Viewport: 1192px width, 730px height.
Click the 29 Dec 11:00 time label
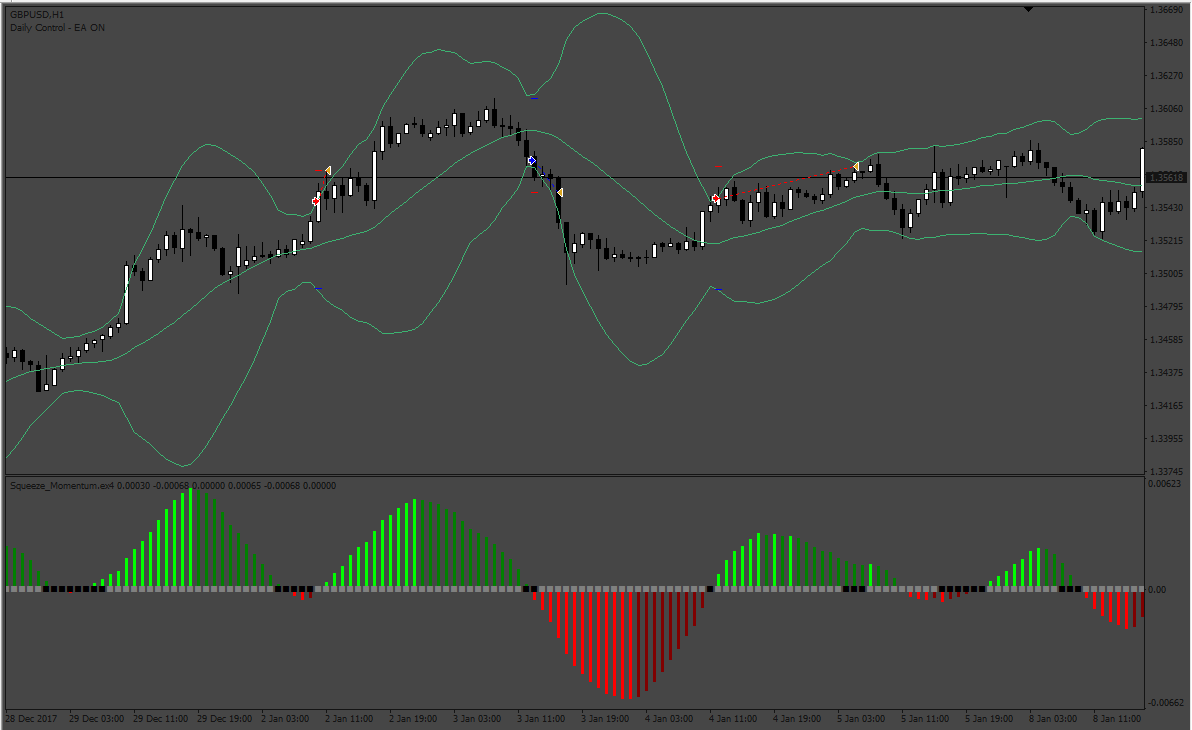tap(160, 719)
